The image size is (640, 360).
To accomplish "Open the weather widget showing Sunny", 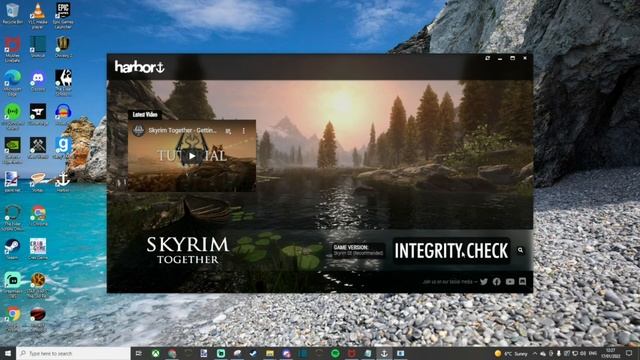I will 511,353.
